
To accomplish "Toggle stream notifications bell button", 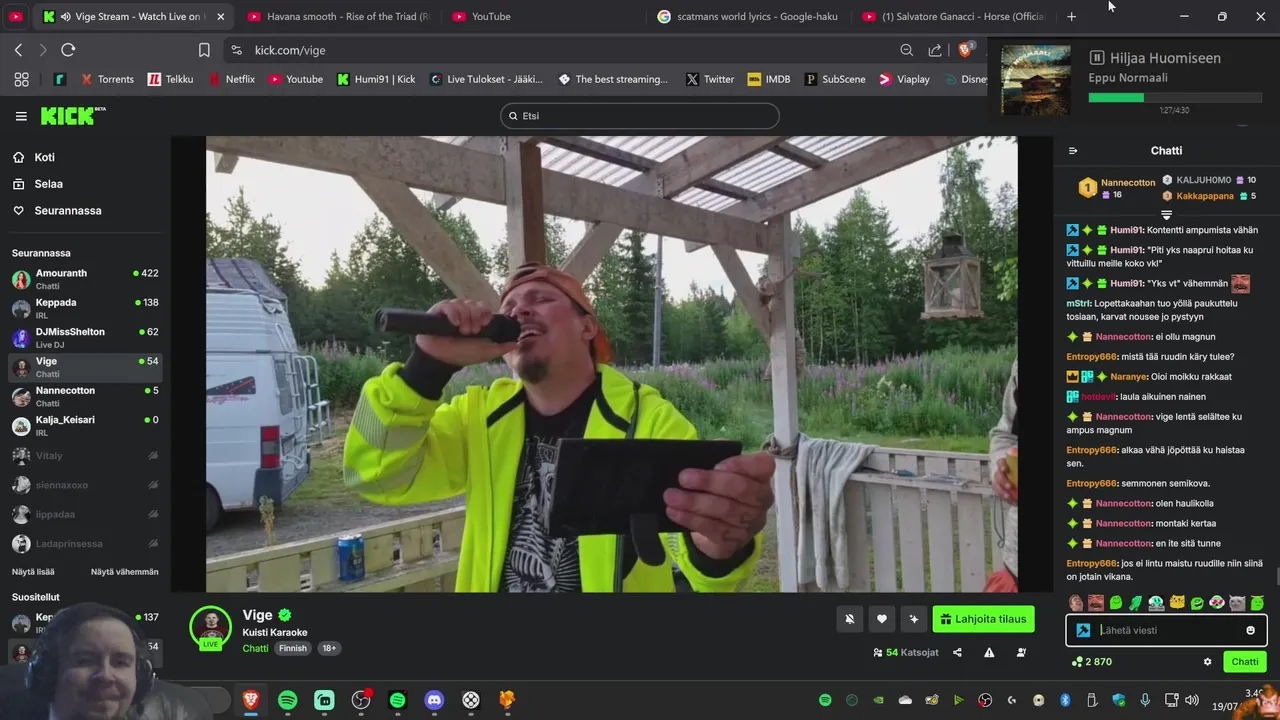I will (x=849, y=619).
